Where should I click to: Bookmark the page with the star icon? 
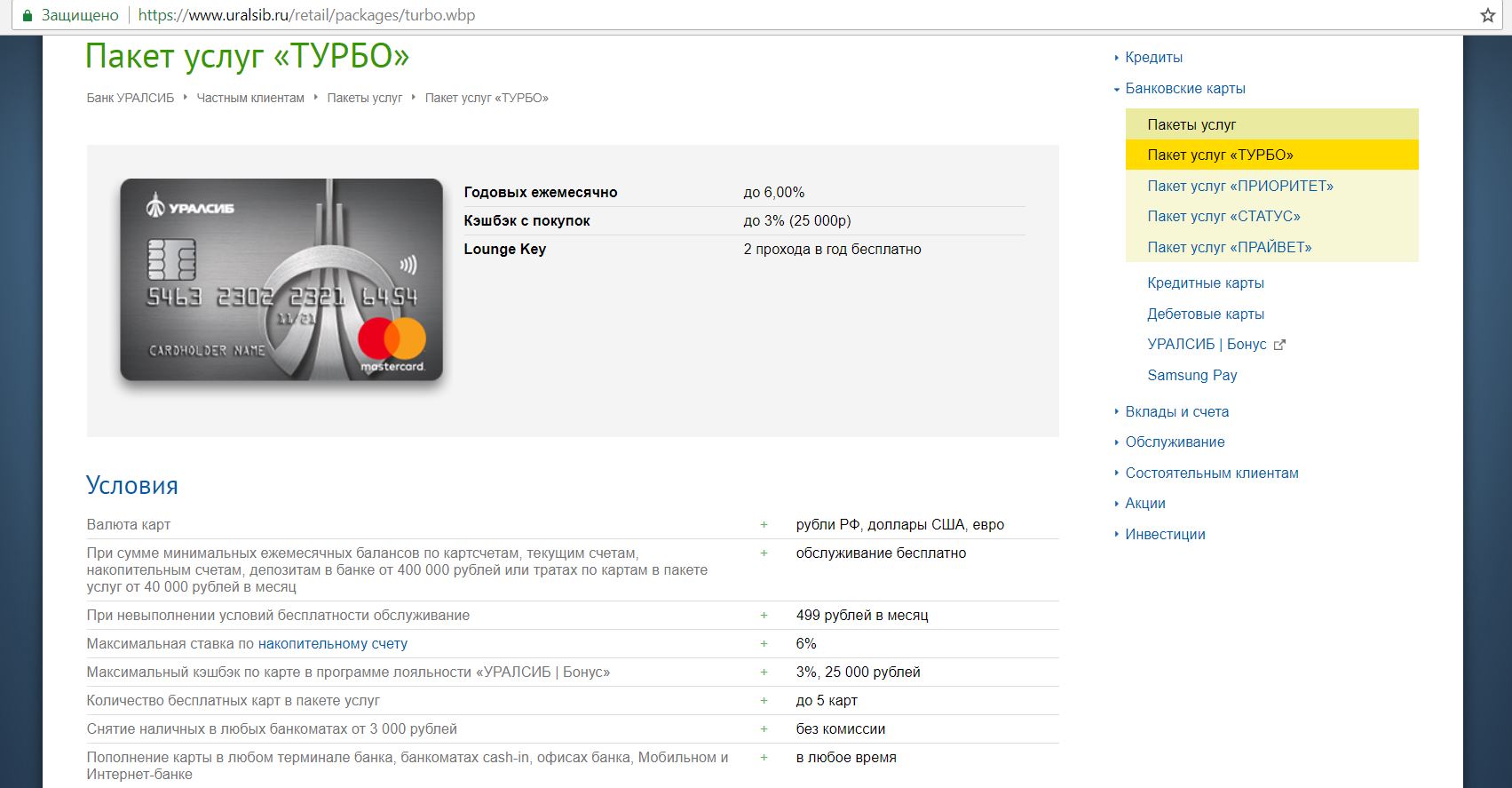tap(1488, 15)
